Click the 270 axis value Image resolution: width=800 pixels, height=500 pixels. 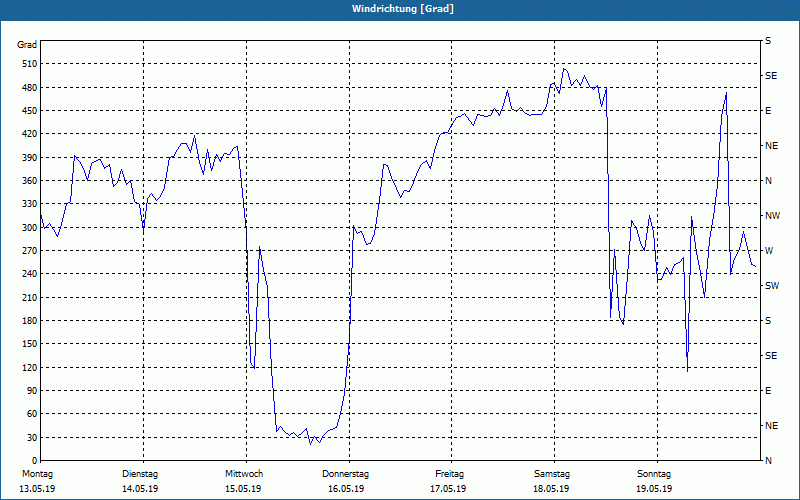(x=30, y=251)
